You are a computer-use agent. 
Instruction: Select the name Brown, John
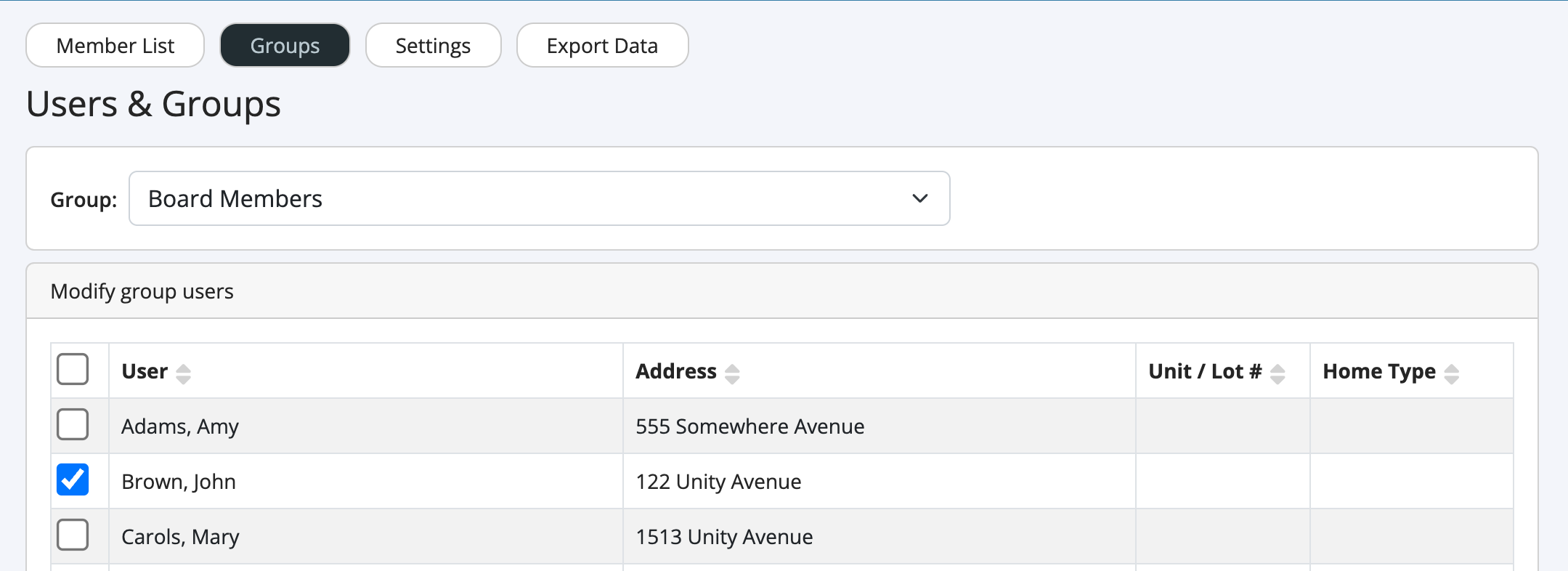tap(179, 482)
